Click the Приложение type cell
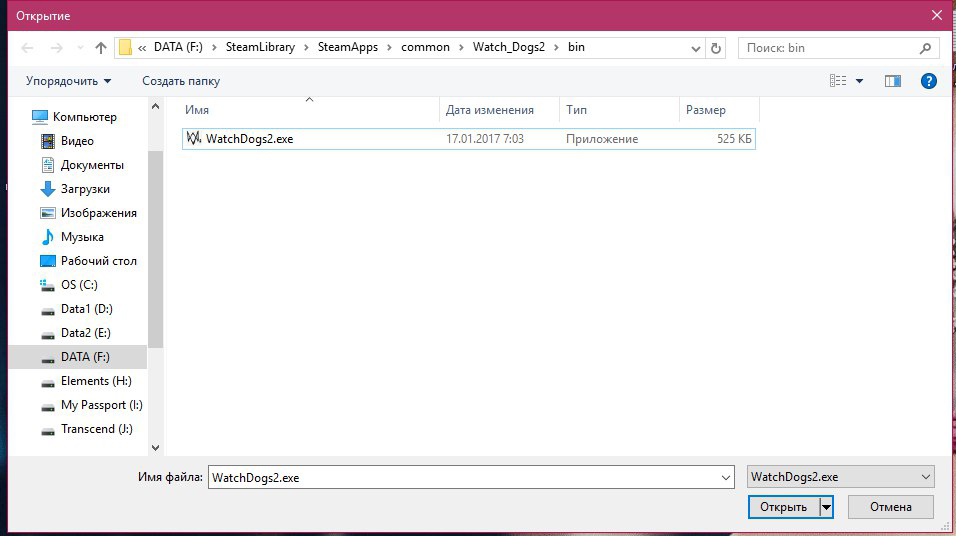 [602, 139]
